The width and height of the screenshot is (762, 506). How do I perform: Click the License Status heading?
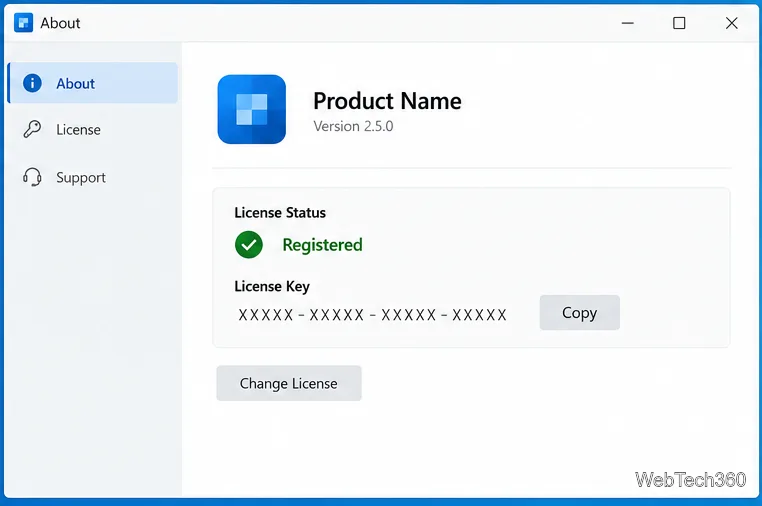280,212
